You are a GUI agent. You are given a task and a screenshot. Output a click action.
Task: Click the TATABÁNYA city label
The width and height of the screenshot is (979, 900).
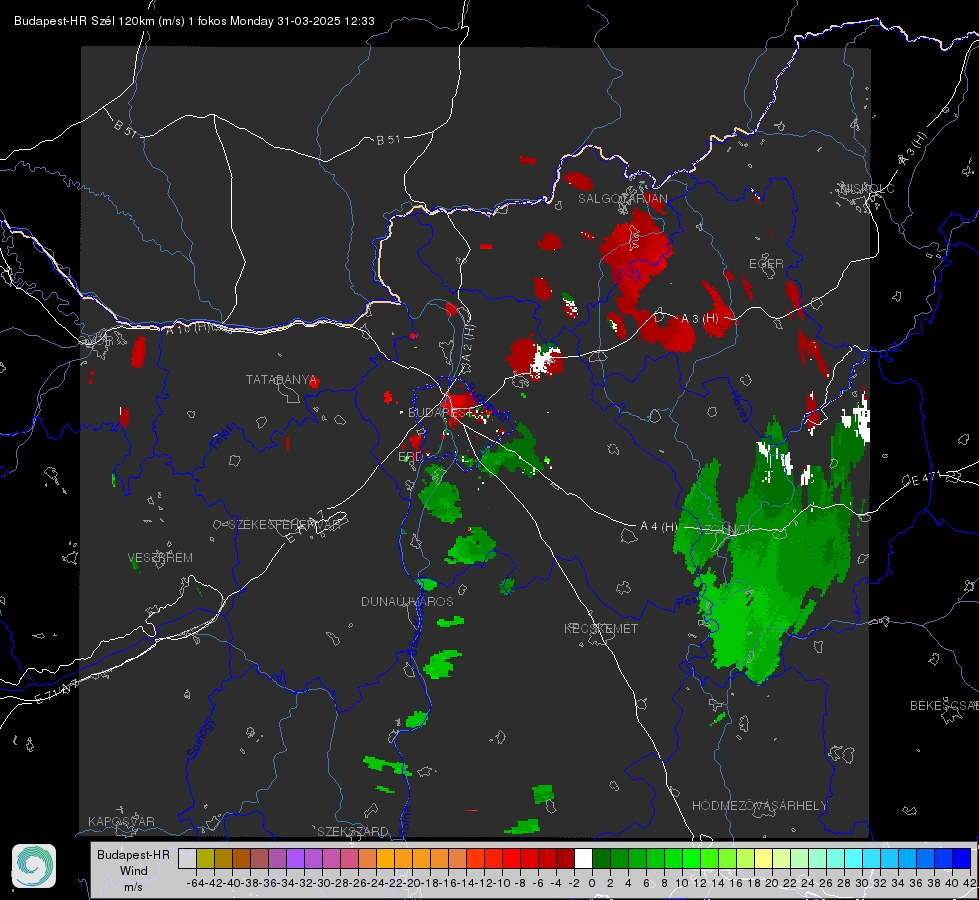pos(282,380)
